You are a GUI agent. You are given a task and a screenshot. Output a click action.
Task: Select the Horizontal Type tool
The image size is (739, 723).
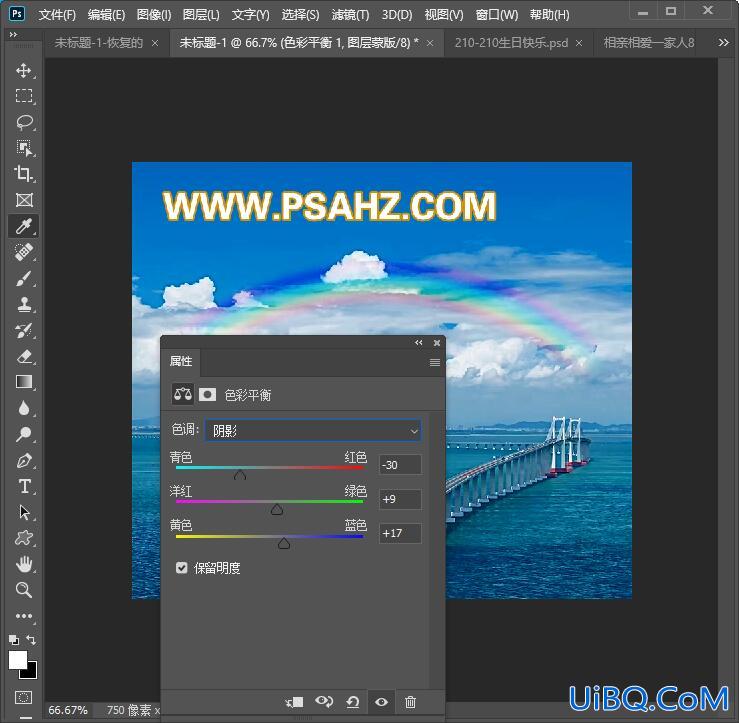tap(24, 486)
